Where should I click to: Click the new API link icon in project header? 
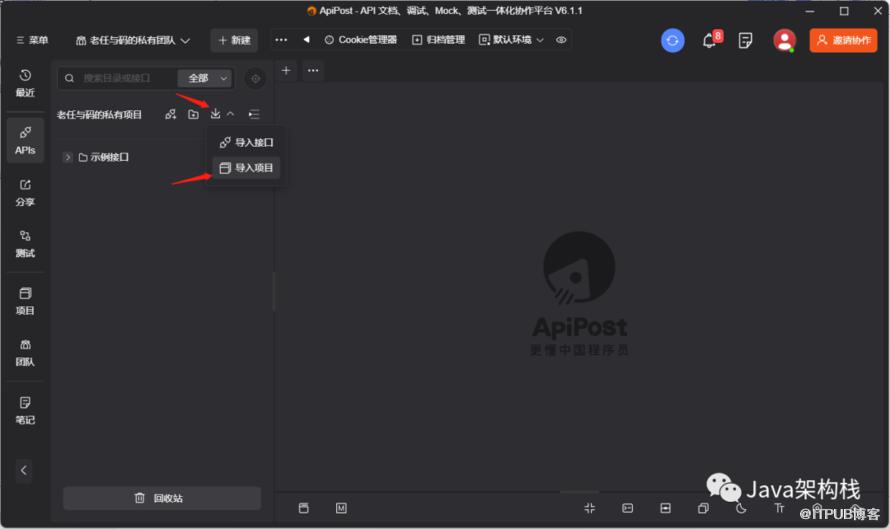click(x=170, y=114)
